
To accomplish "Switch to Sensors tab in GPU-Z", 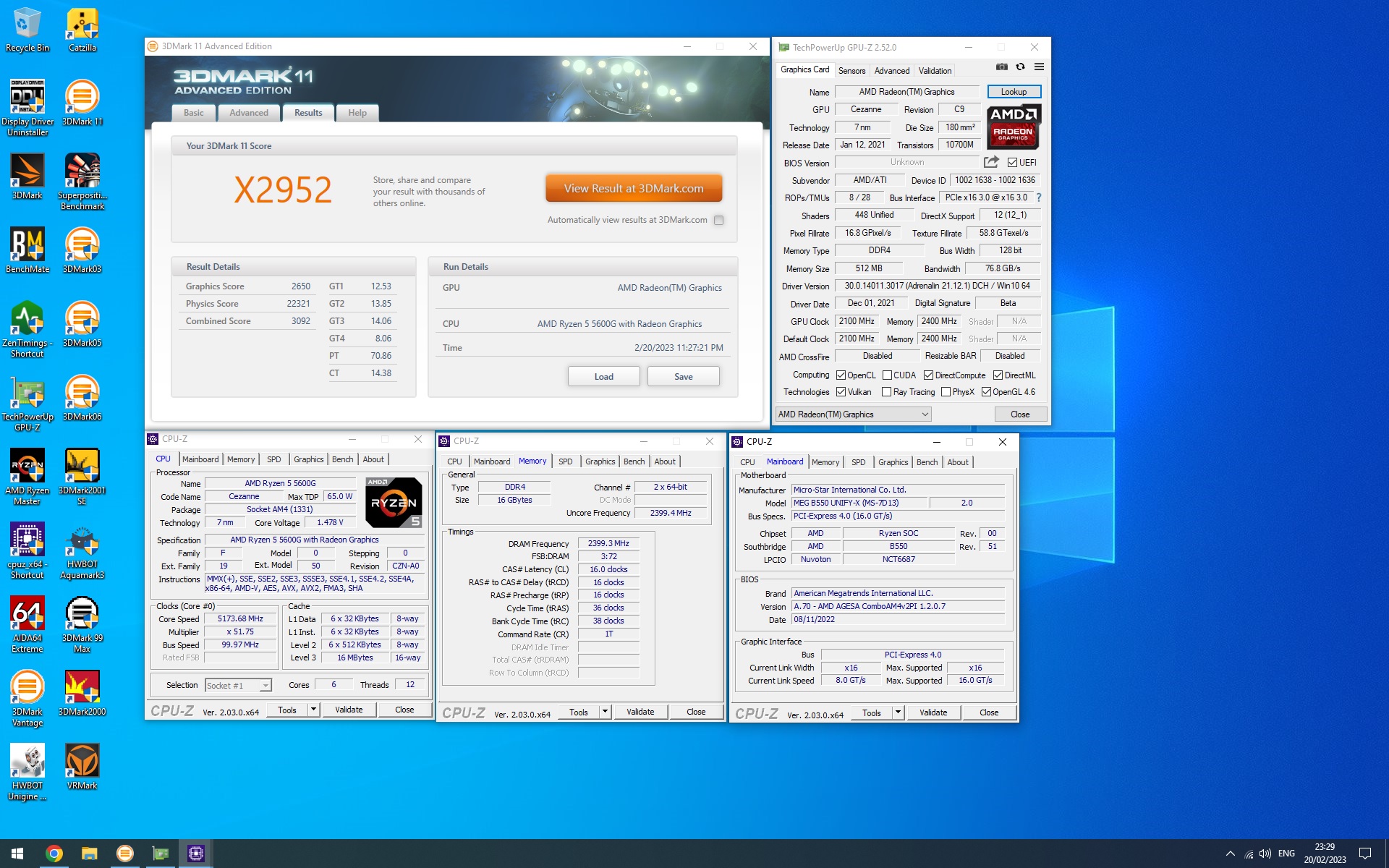I will click(x=851, y=71).
